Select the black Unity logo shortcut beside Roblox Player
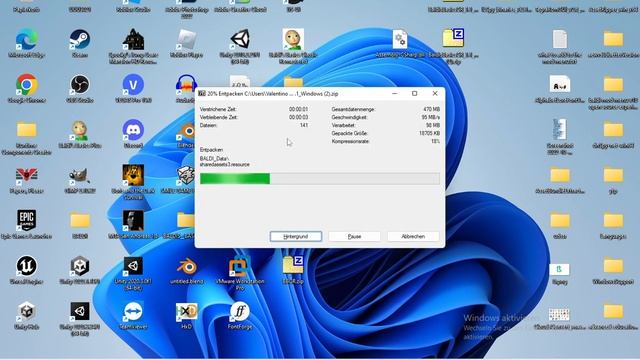 pyautogui.click(x=240, y=39)
